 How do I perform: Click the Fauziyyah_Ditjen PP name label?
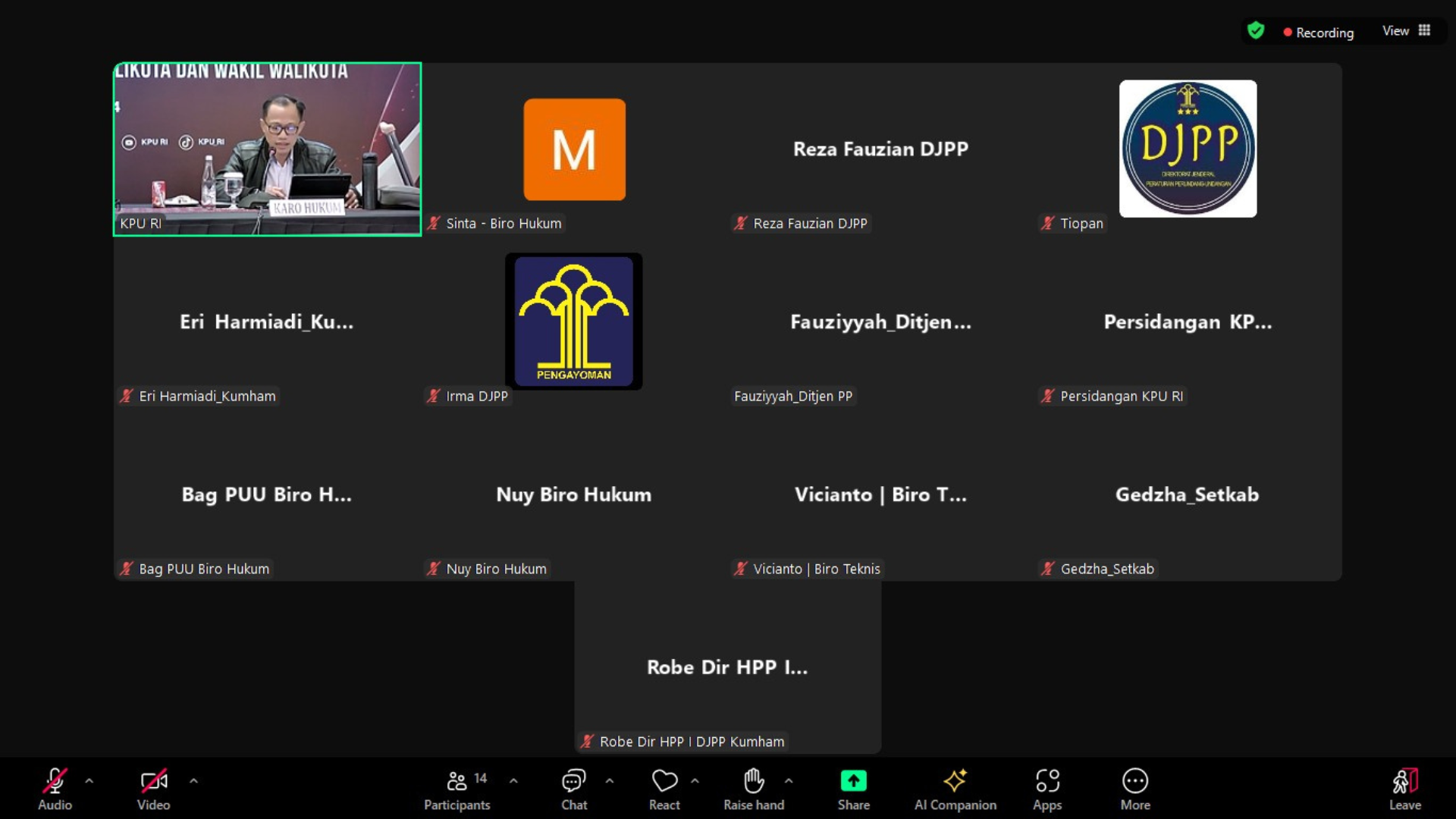tap(793, 396)
